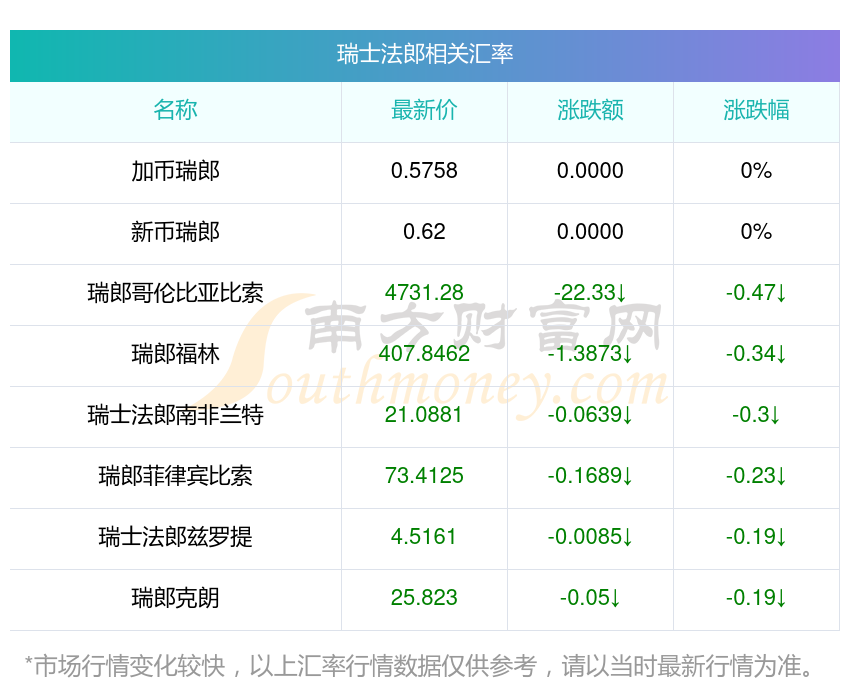This screenshot has height=697, width=850.
Task: Open the 加币瑞郎 currency pair
Action: [x=175, y=171]
